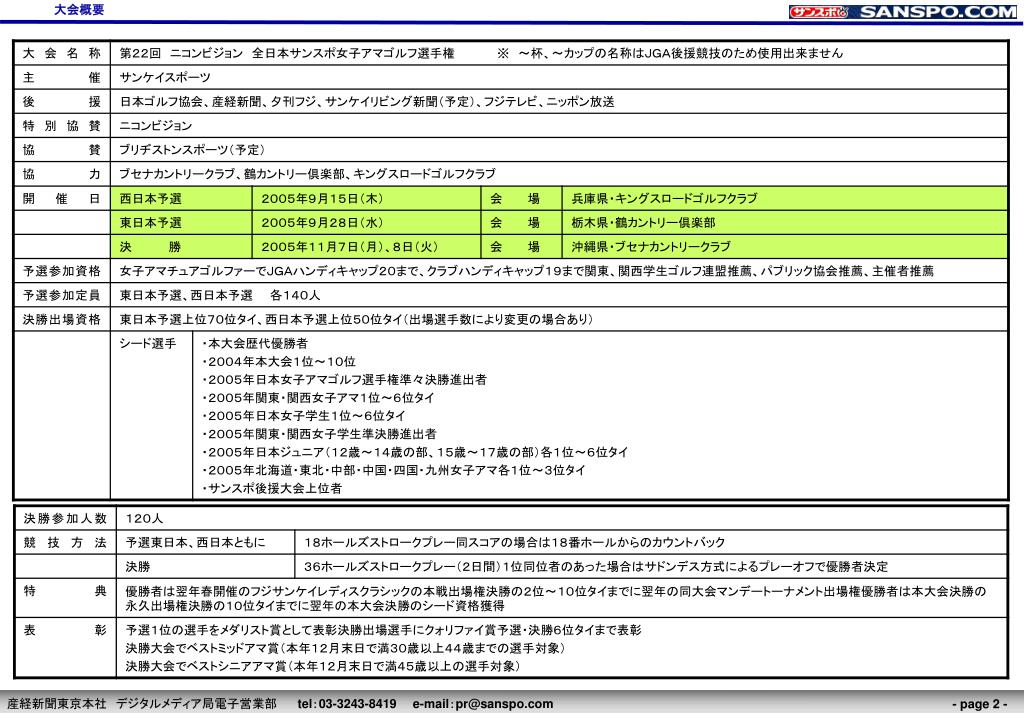Click the サンスポ後援大会上位者 line
This screenshot has height=713, width=1024.
[272, 488]
